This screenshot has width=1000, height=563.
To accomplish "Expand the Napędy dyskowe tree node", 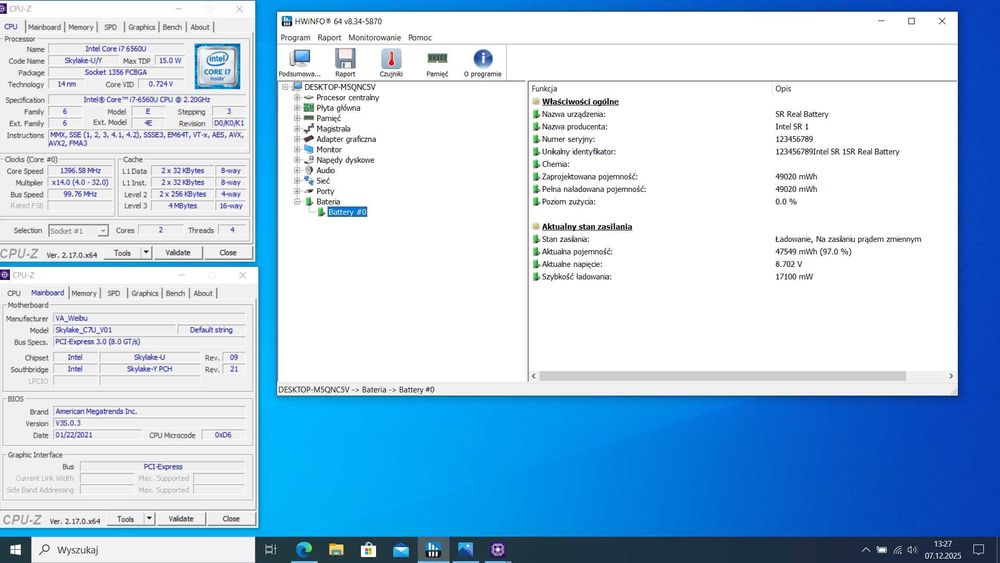I will coord(297,160).
